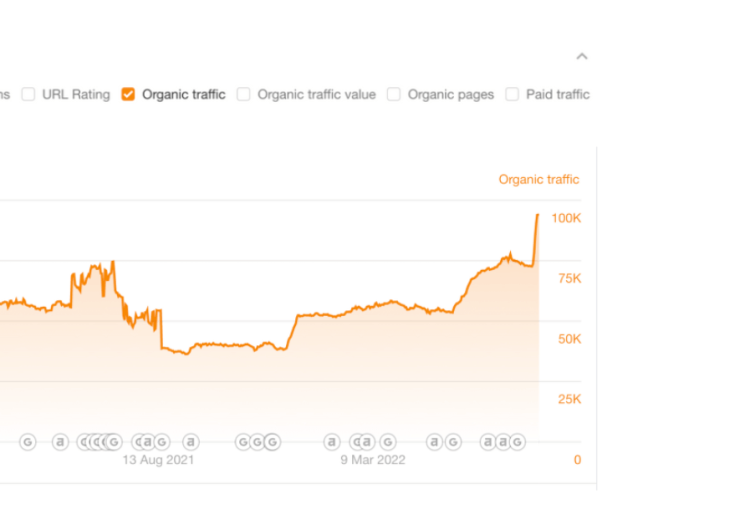Click the orange Organic traffic axis legend
Image resolution: width=750 pixels, height=525 pixels.
coord(539,179)
